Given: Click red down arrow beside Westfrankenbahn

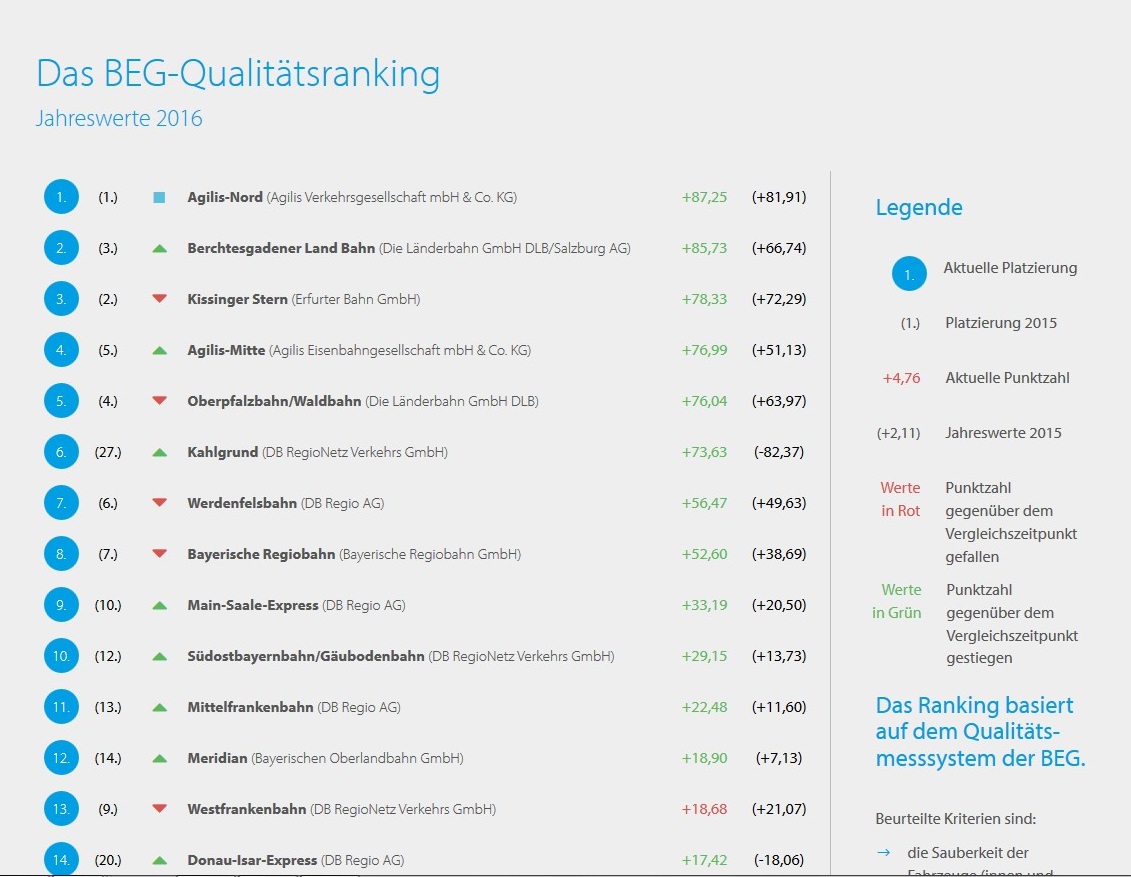Looking at the screenshot, I should click(x=160, y=808).
